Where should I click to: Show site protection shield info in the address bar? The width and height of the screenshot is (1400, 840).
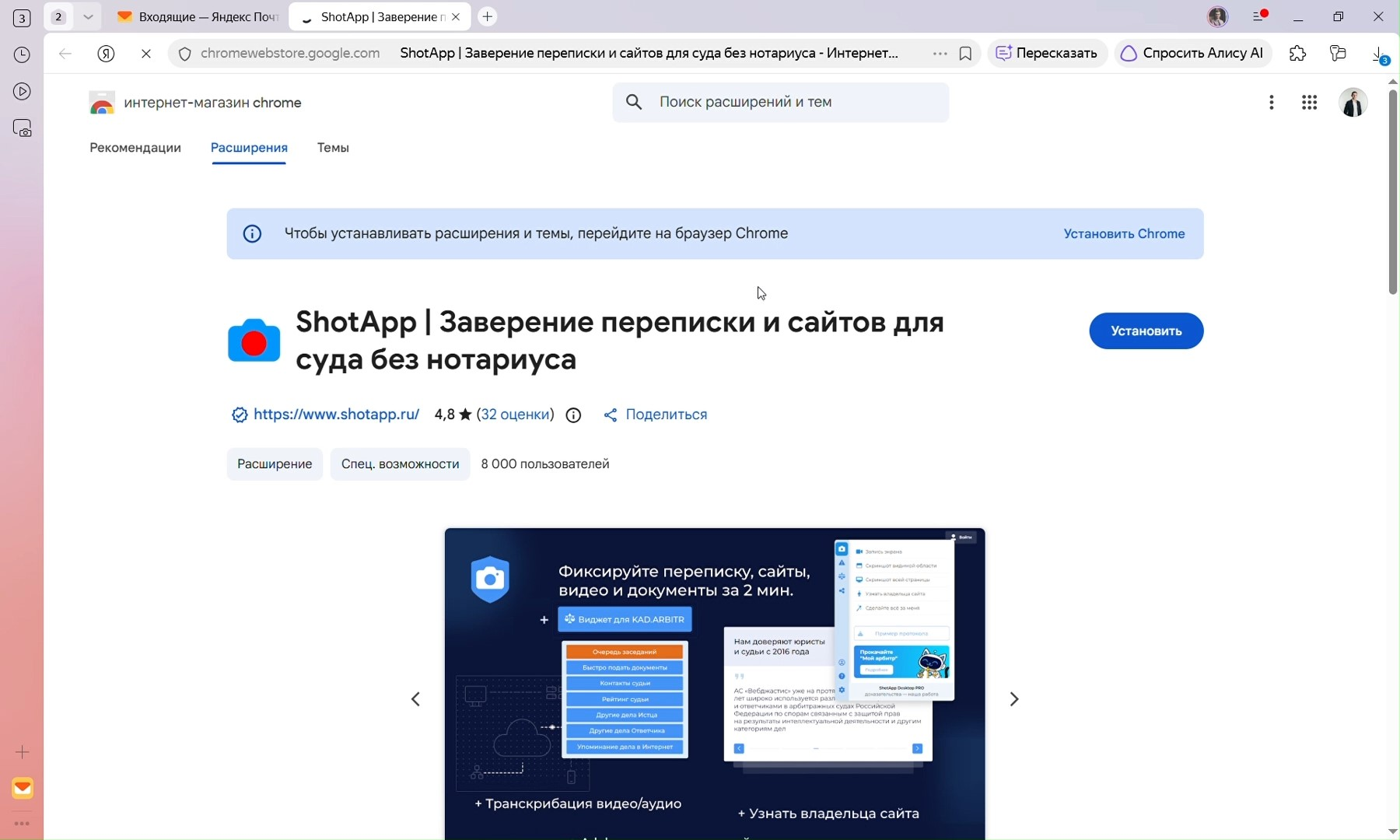point(184,54)
